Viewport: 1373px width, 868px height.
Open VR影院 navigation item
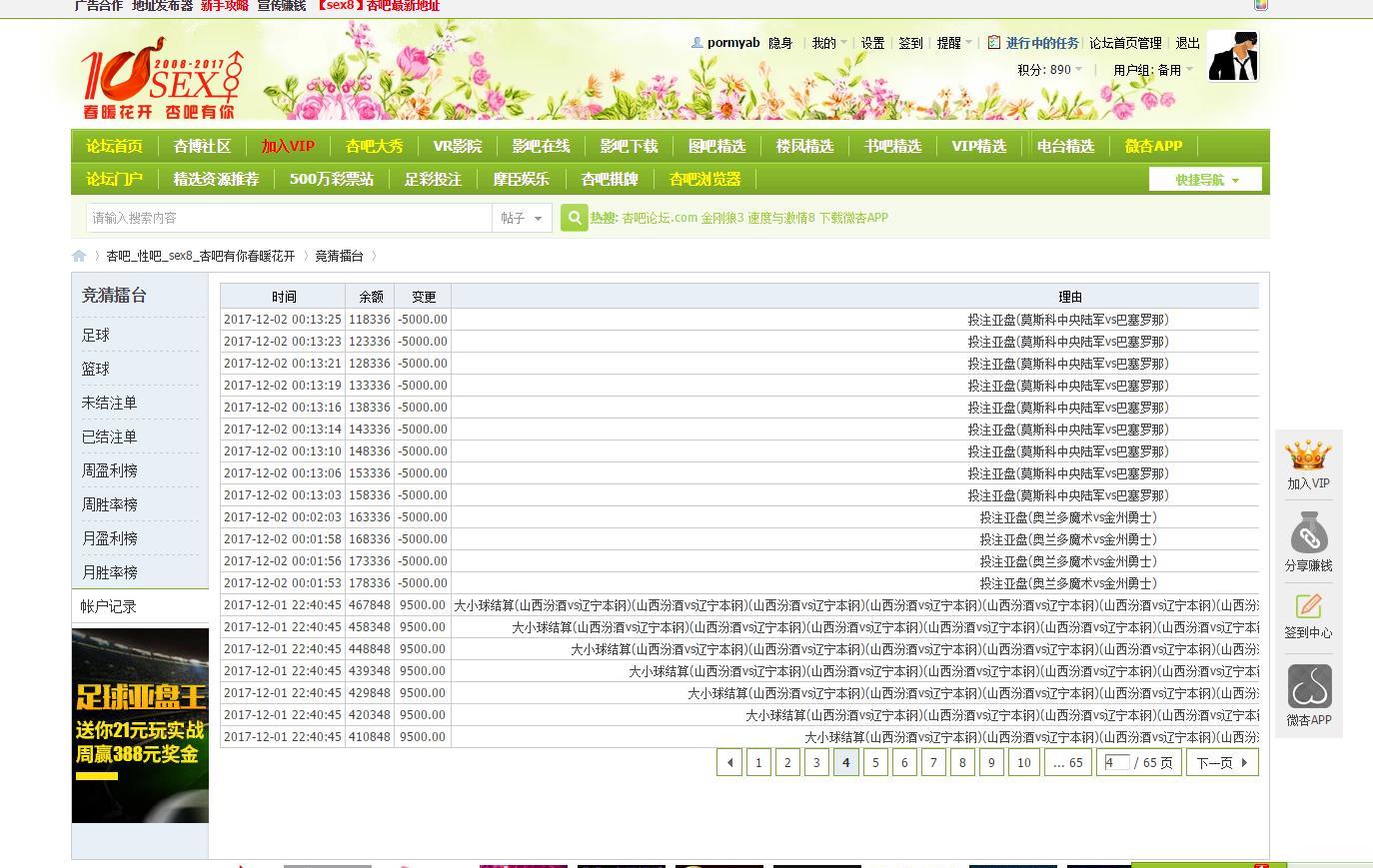pos(458,146)
